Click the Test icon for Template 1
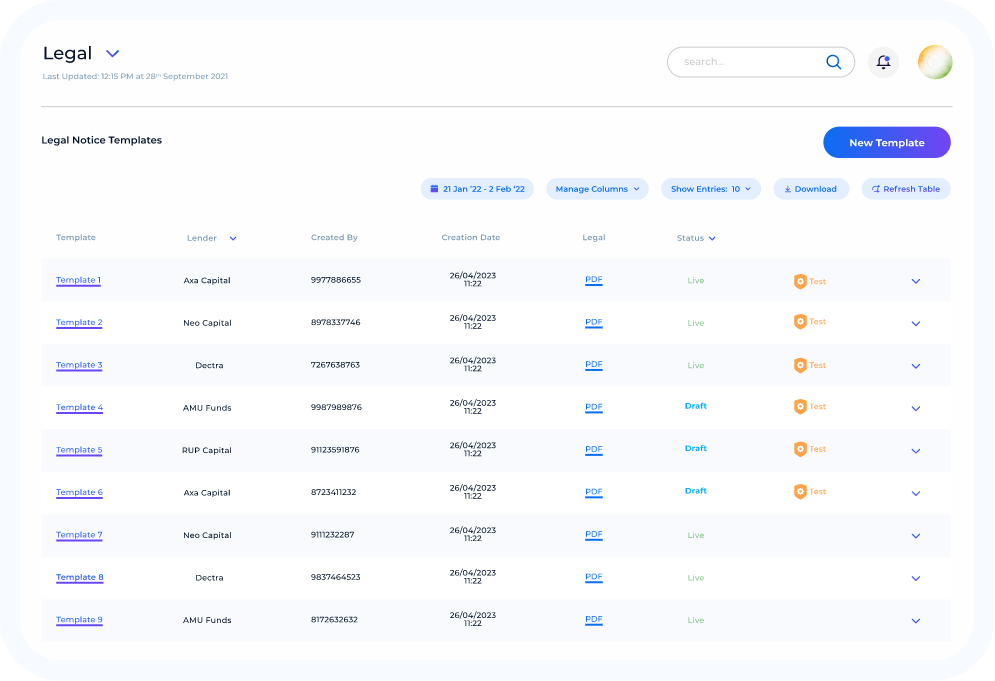 pos(800,281)
